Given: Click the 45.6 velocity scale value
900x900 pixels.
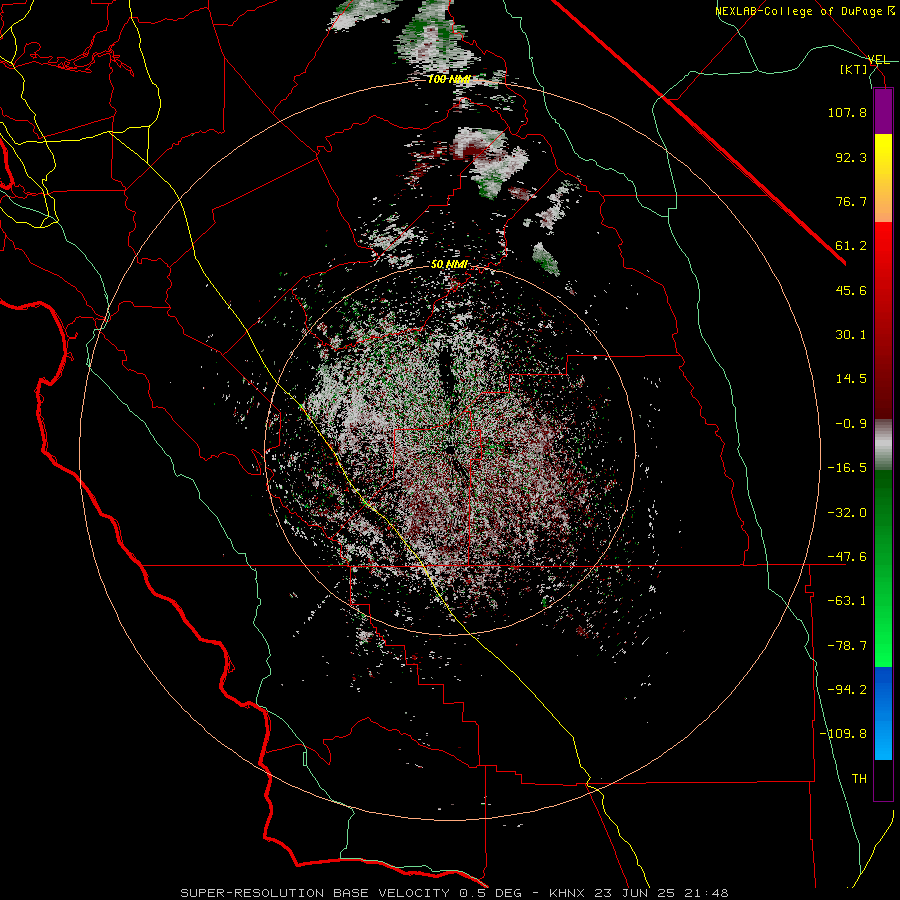Looking at the screenshot, I should coord(851,290).
